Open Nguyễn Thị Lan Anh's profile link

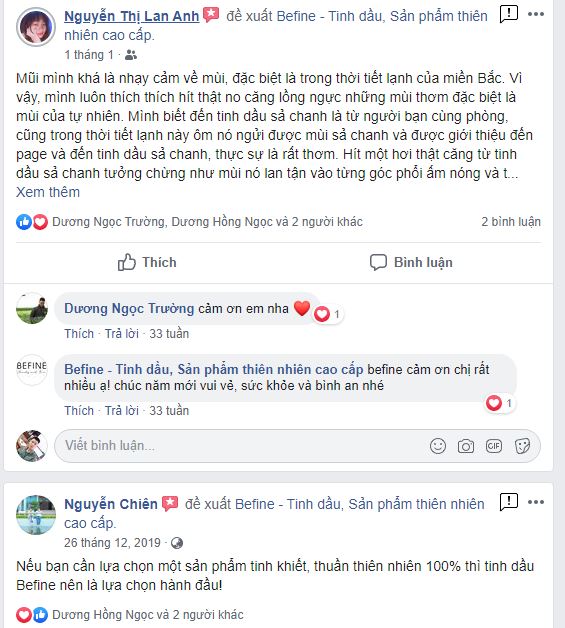[x=132, y=16]
